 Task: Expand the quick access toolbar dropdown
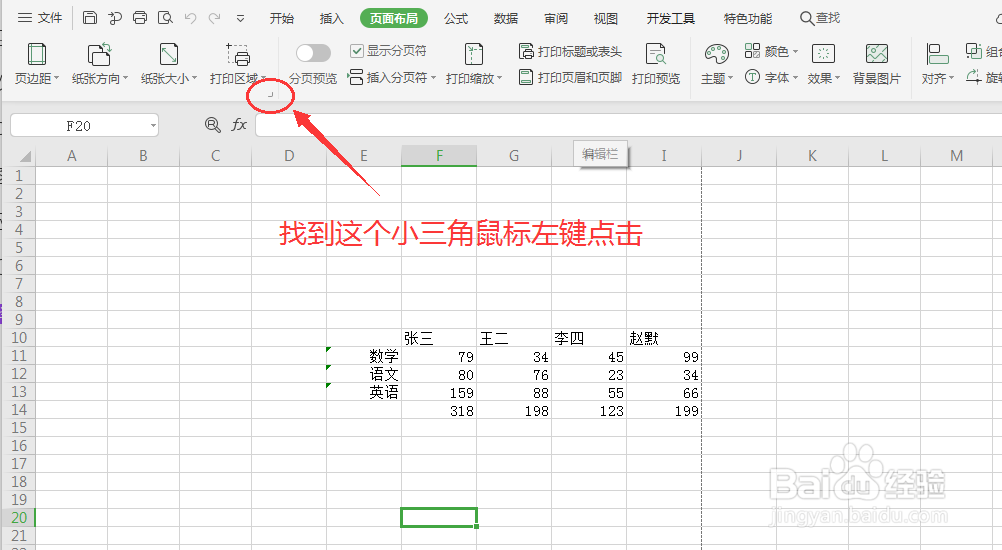[240, 19]
